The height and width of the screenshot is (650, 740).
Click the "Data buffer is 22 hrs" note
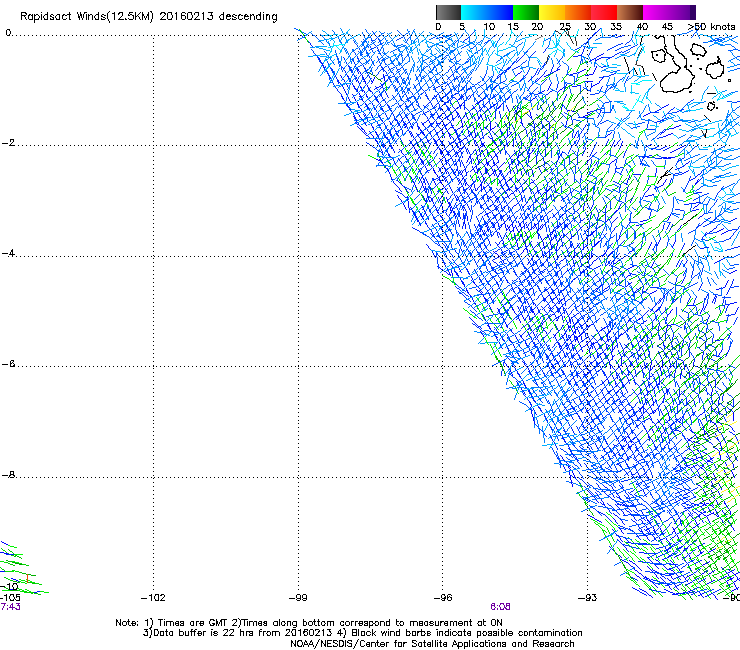point(202,633)
